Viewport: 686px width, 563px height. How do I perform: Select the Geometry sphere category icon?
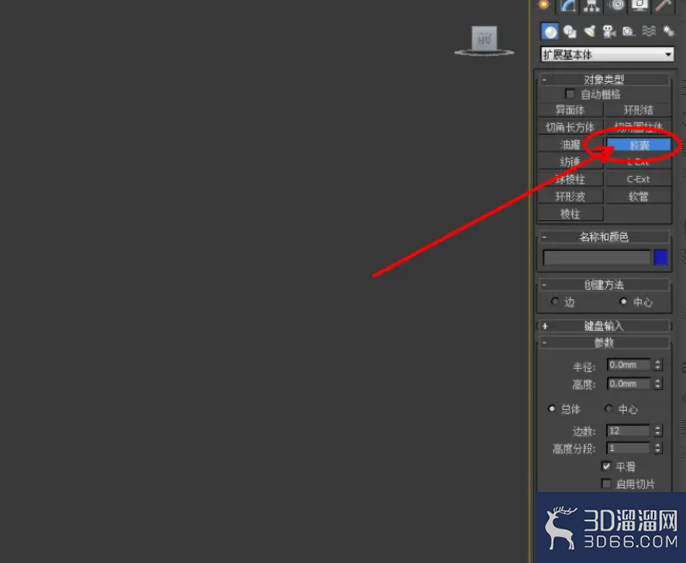(x=550, y=31)
